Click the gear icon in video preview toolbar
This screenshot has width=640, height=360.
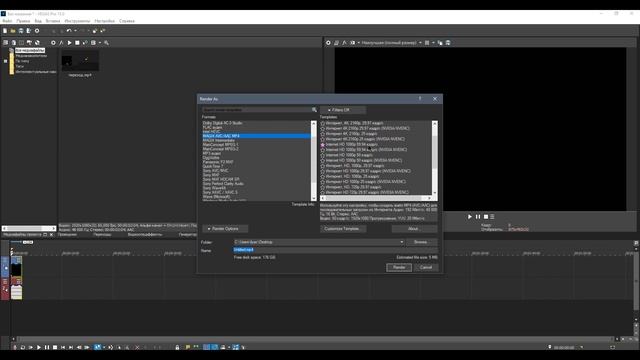point(328,42)
